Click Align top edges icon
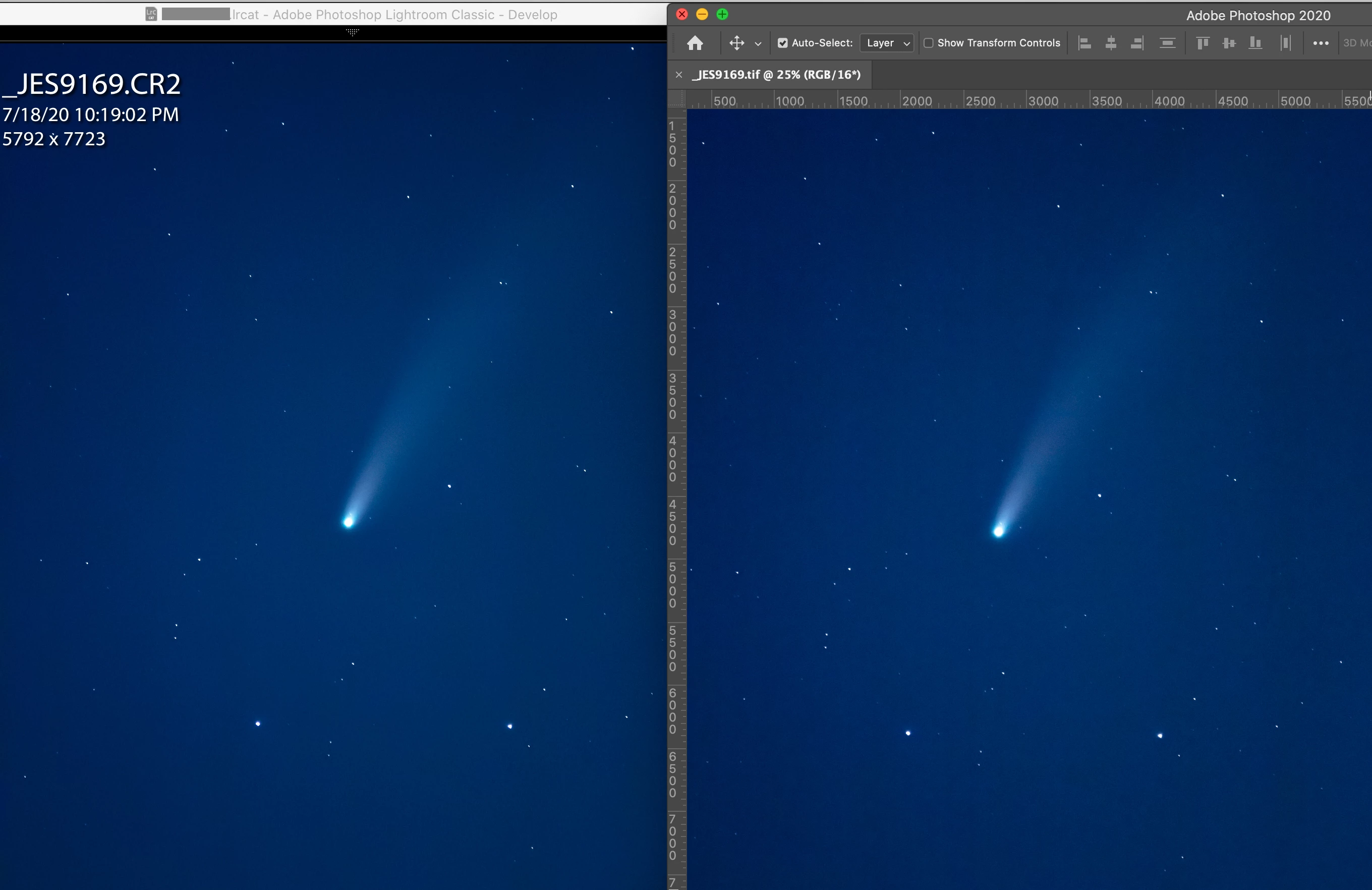The width and height of the screenshot is (1372, 890). (1203, 43)
